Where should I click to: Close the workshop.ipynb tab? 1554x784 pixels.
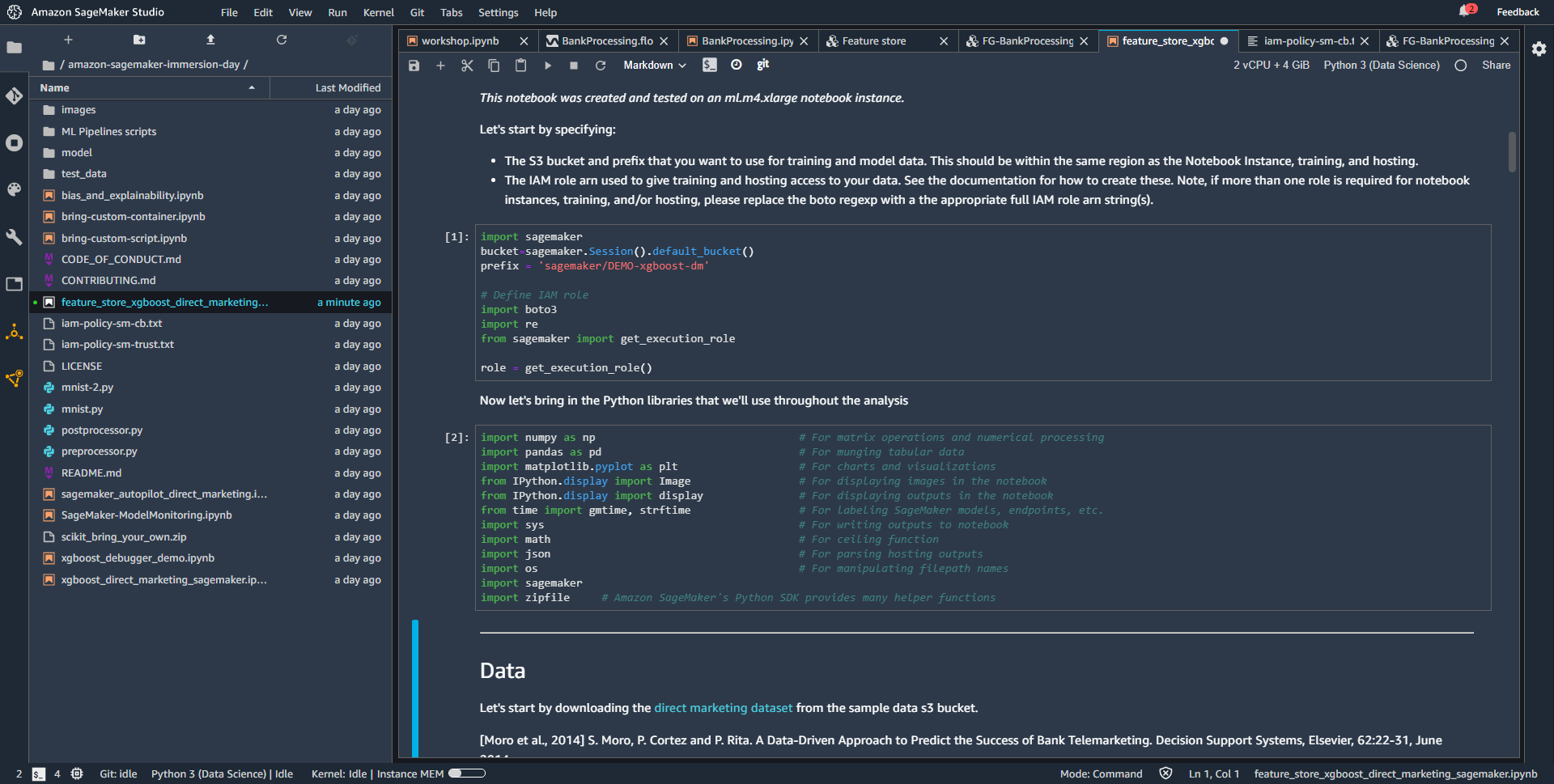524,41
